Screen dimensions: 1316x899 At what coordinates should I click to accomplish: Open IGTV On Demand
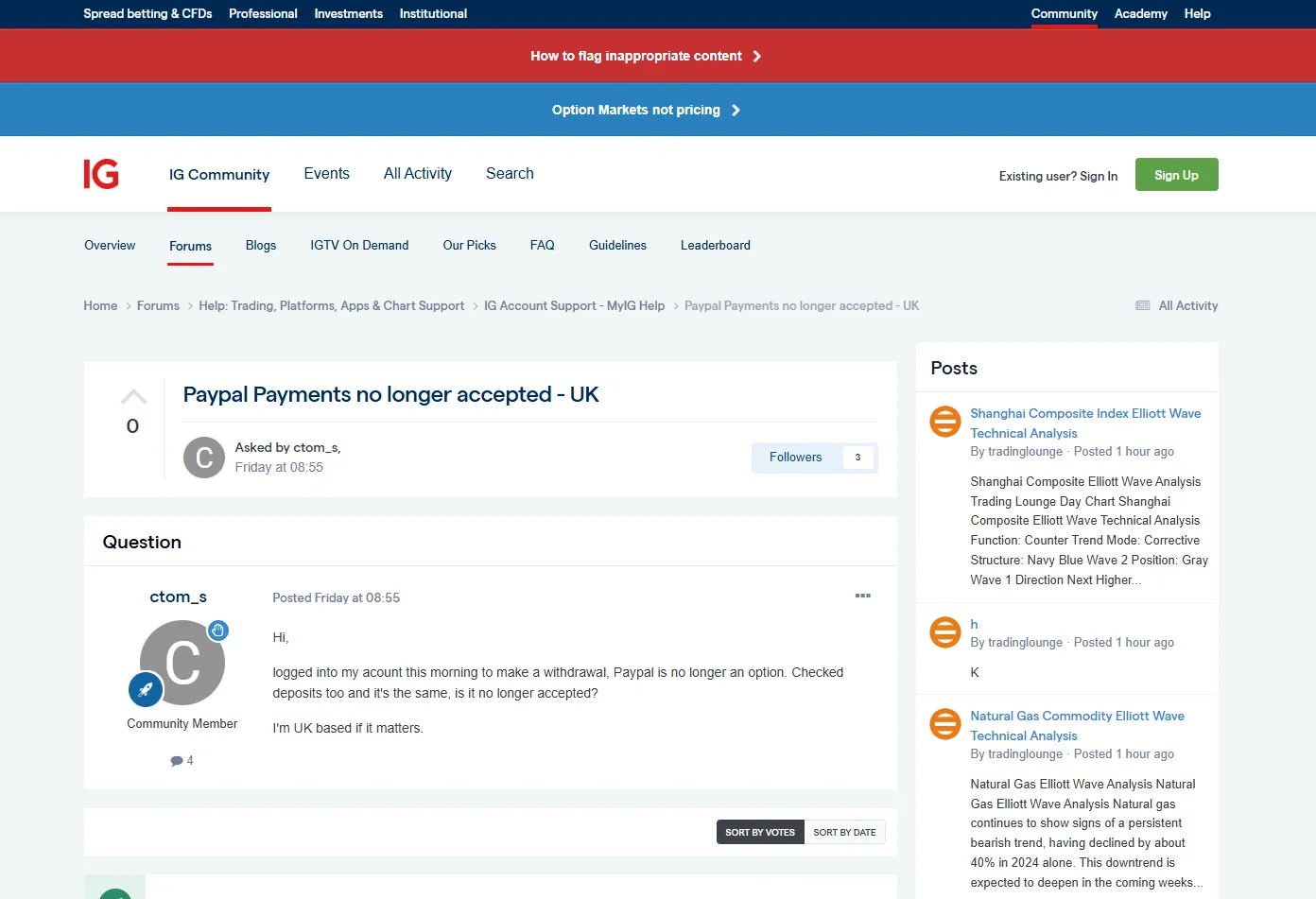tap(359, 246)
